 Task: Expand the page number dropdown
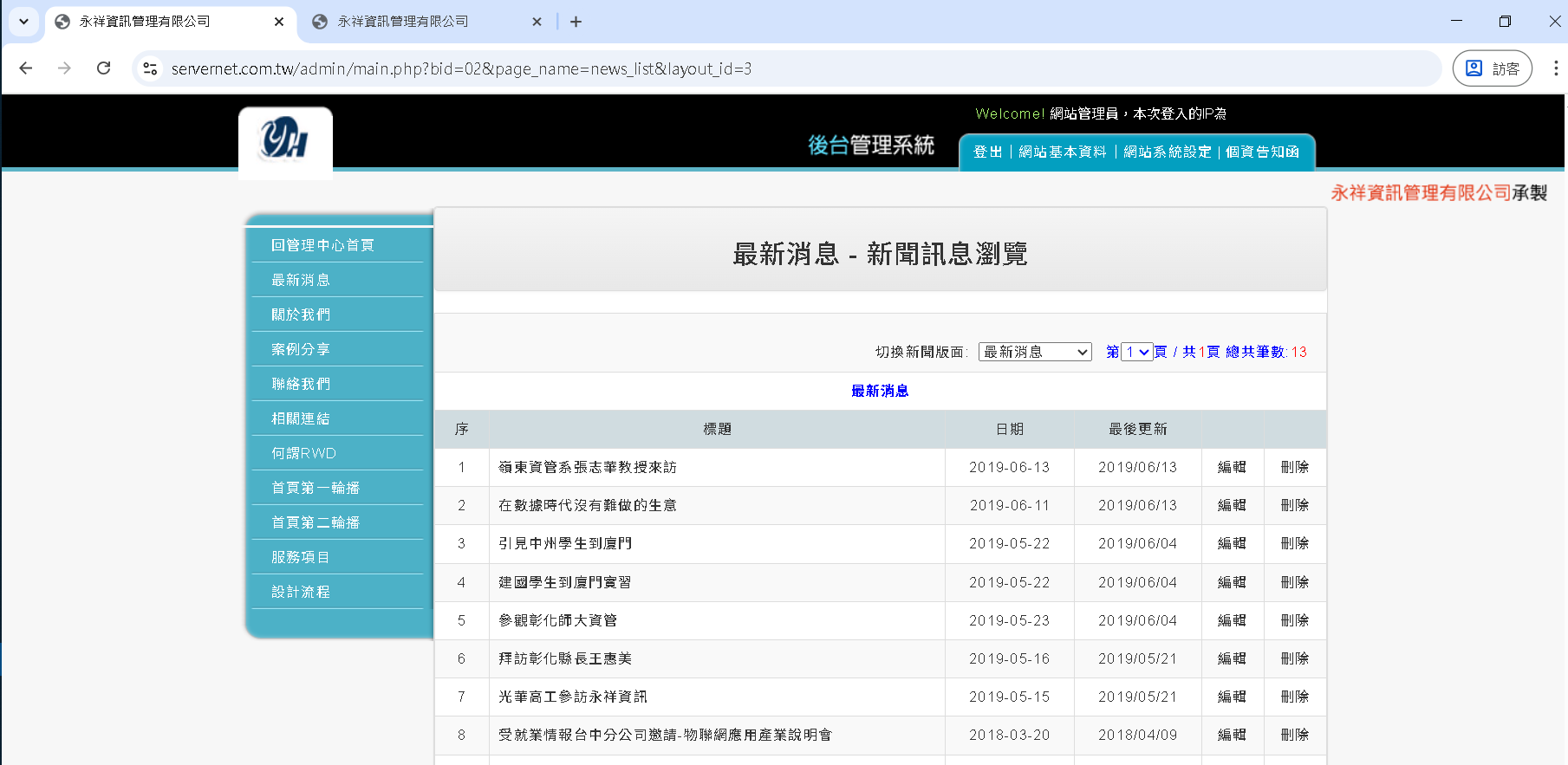tap(1136, 352)
